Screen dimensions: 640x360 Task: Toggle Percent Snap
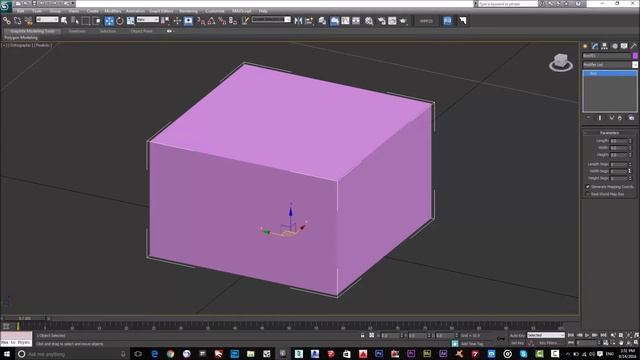click(222, 20)
